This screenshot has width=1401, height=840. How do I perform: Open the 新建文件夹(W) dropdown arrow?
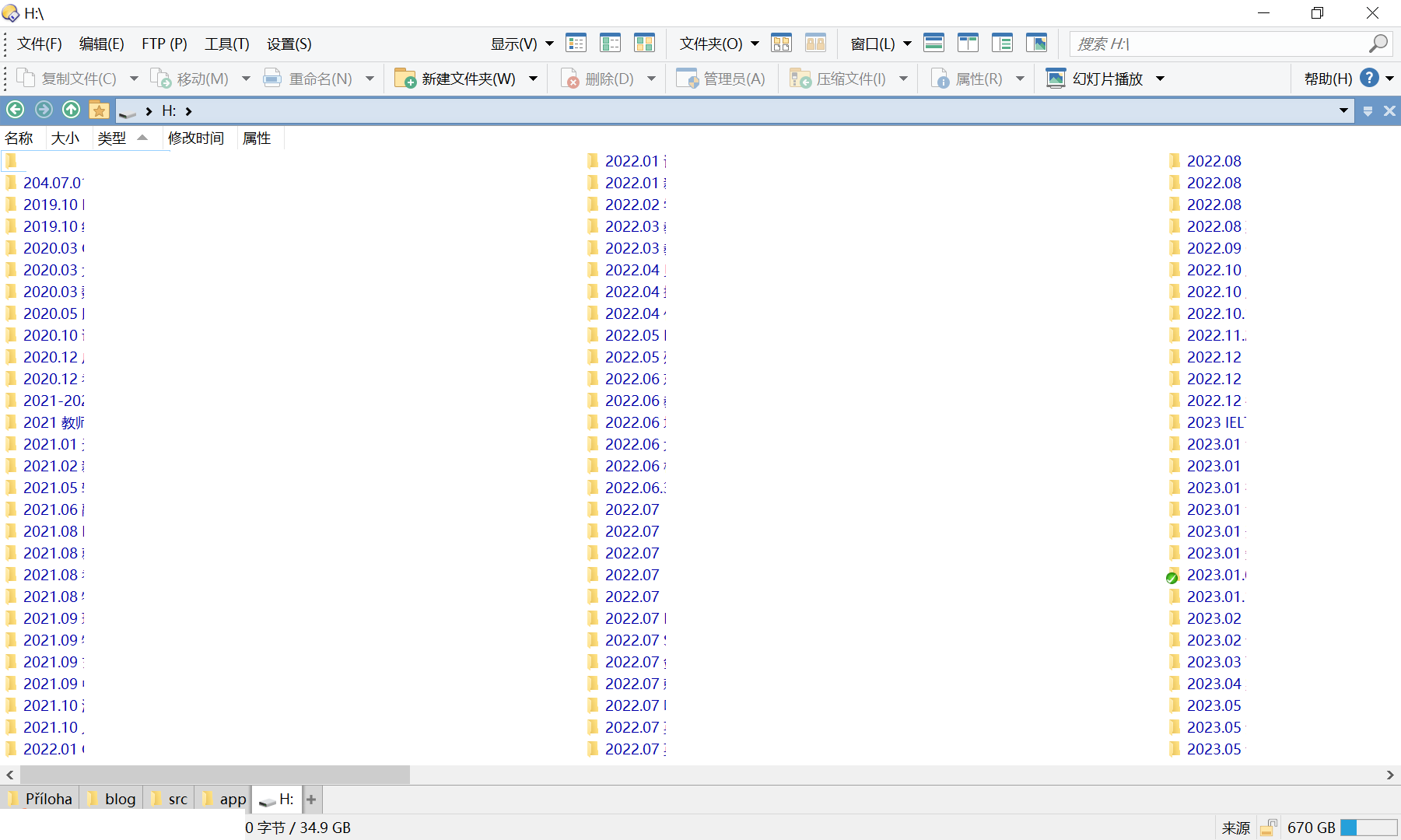click(x=534, y=78)
